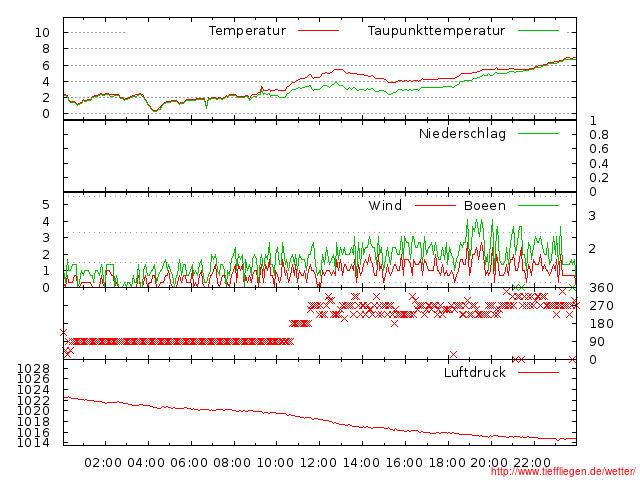Image resolution: width=640 pixels, height=480 pixels.
Task: Click the 16:00 time axis label
Action: (x=404, y=463)
